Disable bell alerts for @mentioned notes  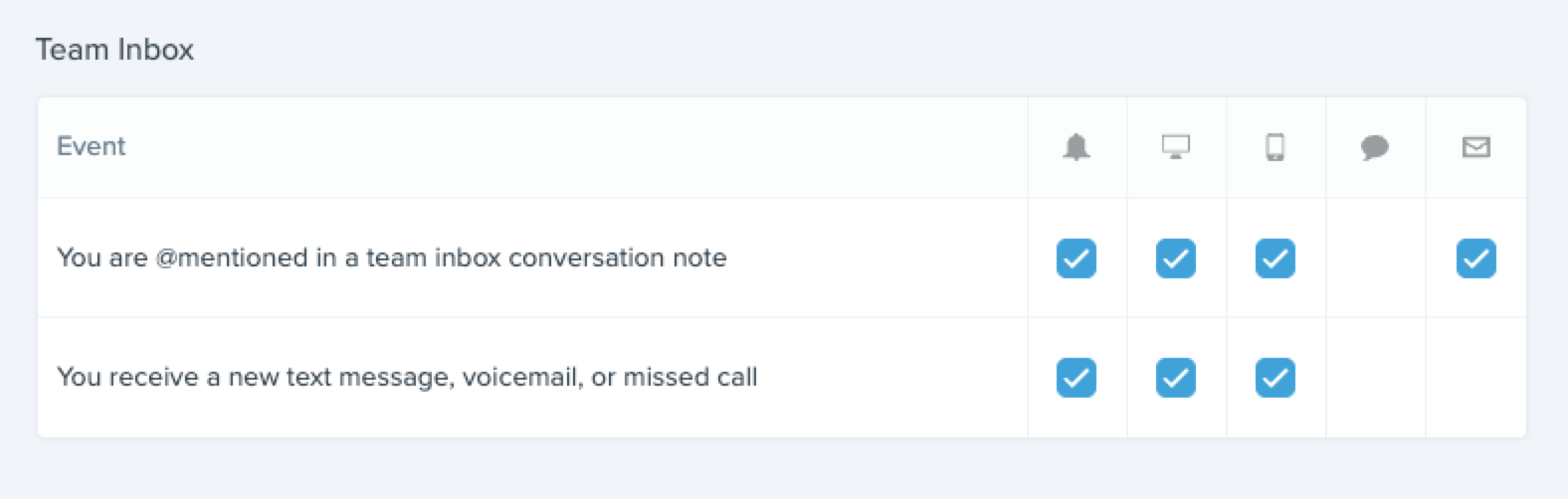click(x=1077, y=258)
